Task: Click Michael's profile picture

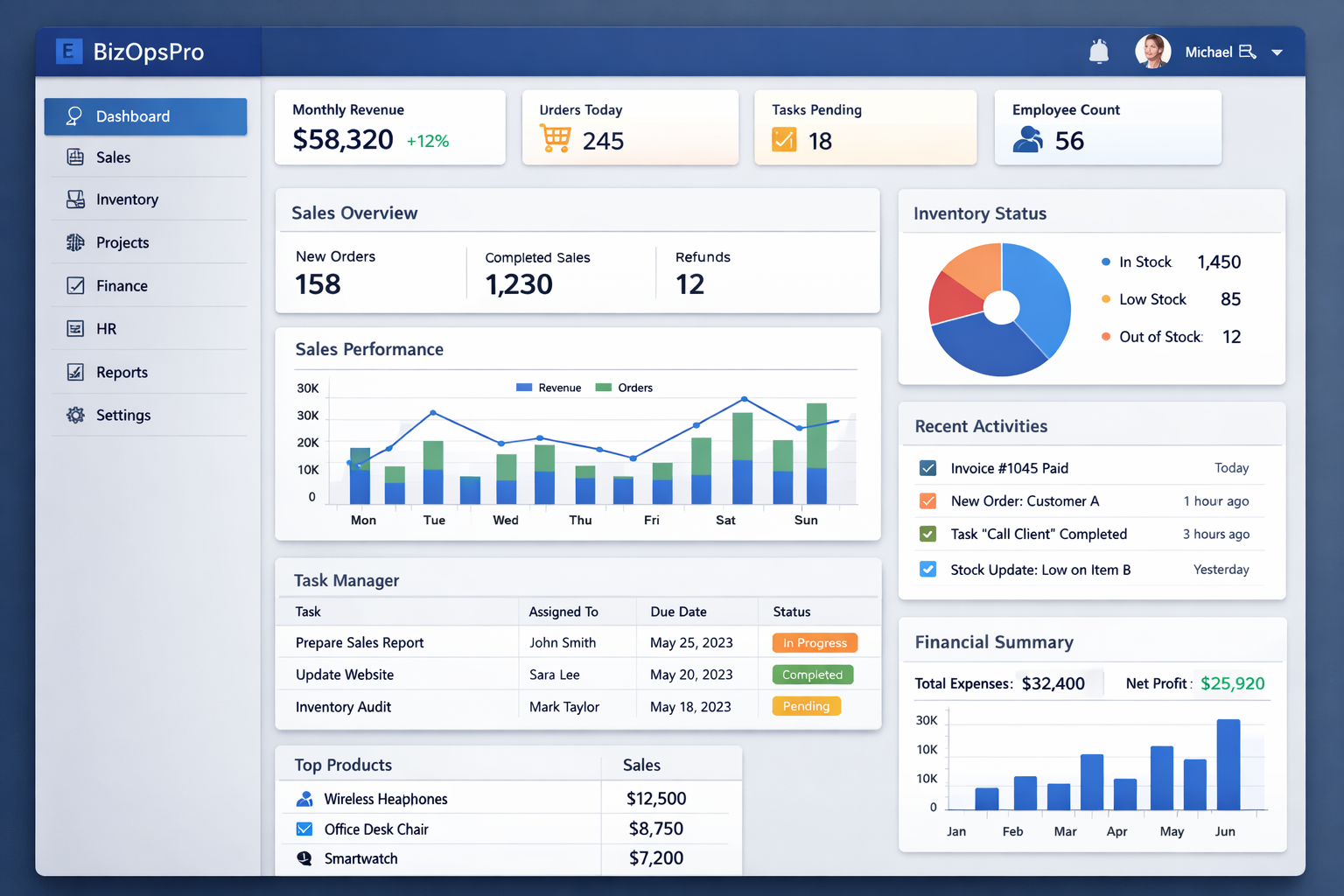Action: click(x=1152, y=51)
